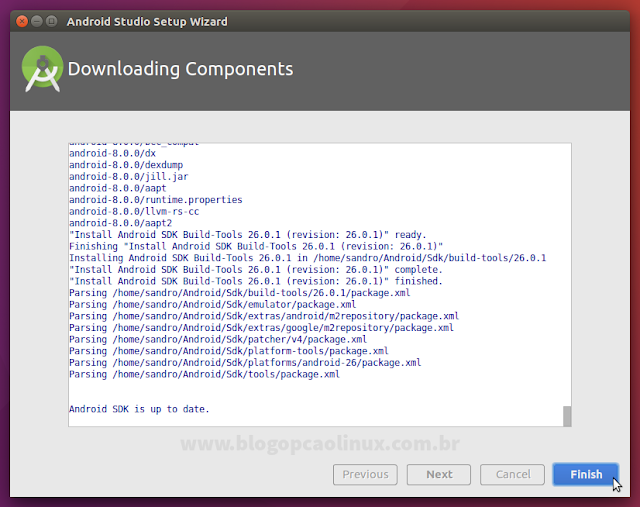Image resolution: width=640 pixels, height=507 pixels.
Task: Select the 'android-8.0.0/runtime.properties' line
Action: [x=156, y=200]
